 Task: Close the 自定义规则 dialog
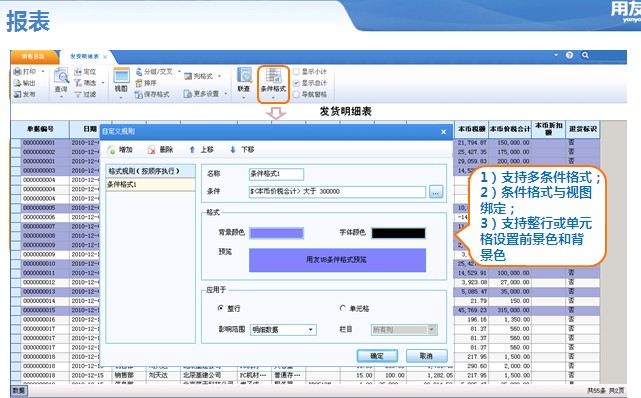click(444, 132)
